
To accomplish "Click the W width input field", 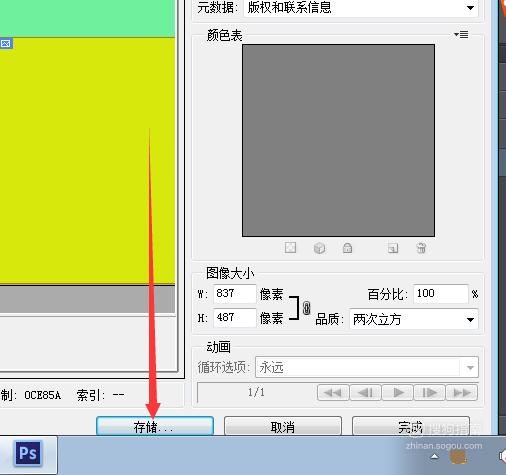I will click(235, 294).
